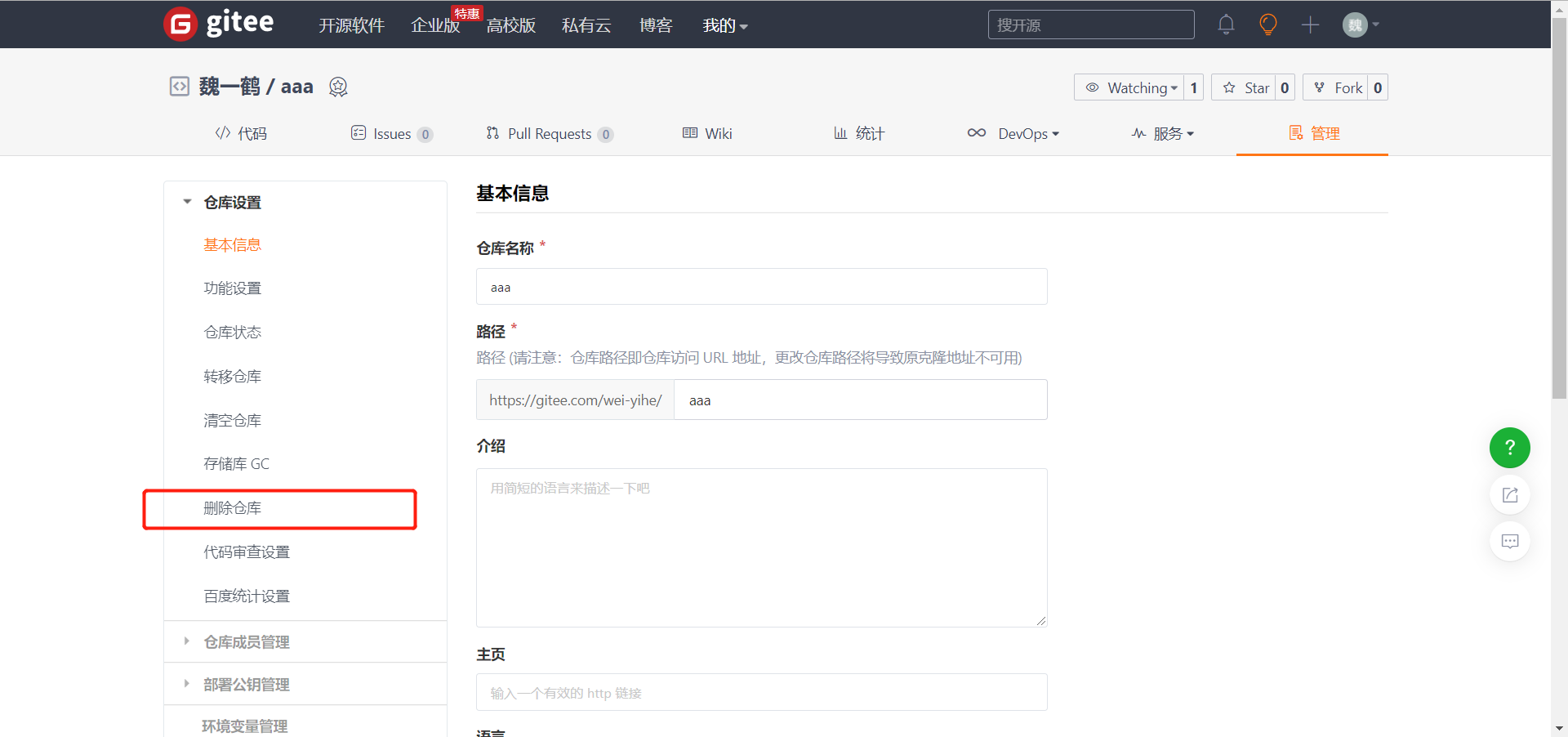The image size is (1568, 737).
Task: Switch to the Wiki tab
Action: pos(707,133)
